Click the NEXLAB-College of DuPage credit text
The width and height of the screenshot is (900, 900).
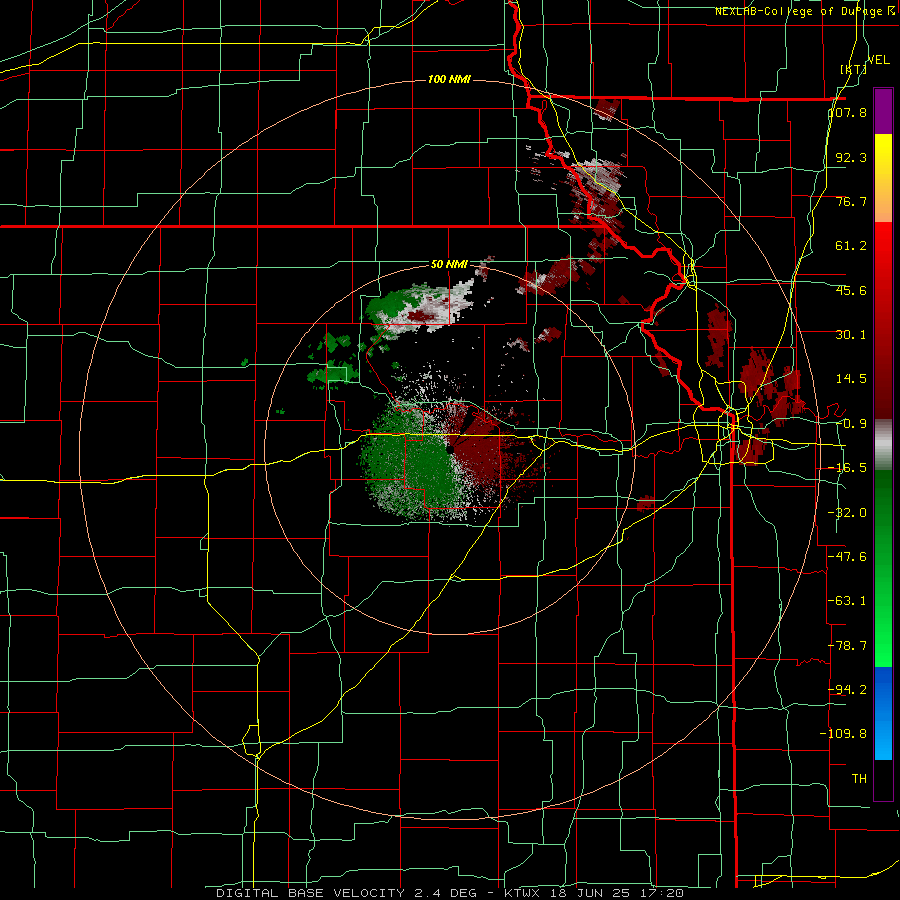click(805, 11)
